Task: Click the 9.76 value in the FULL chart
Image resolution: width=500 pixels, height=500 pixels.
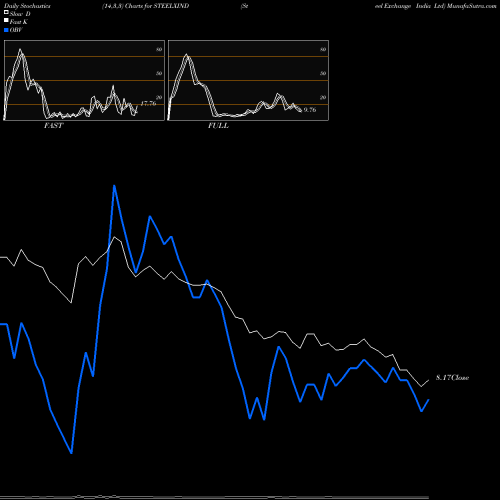Action: click(310, 110)
